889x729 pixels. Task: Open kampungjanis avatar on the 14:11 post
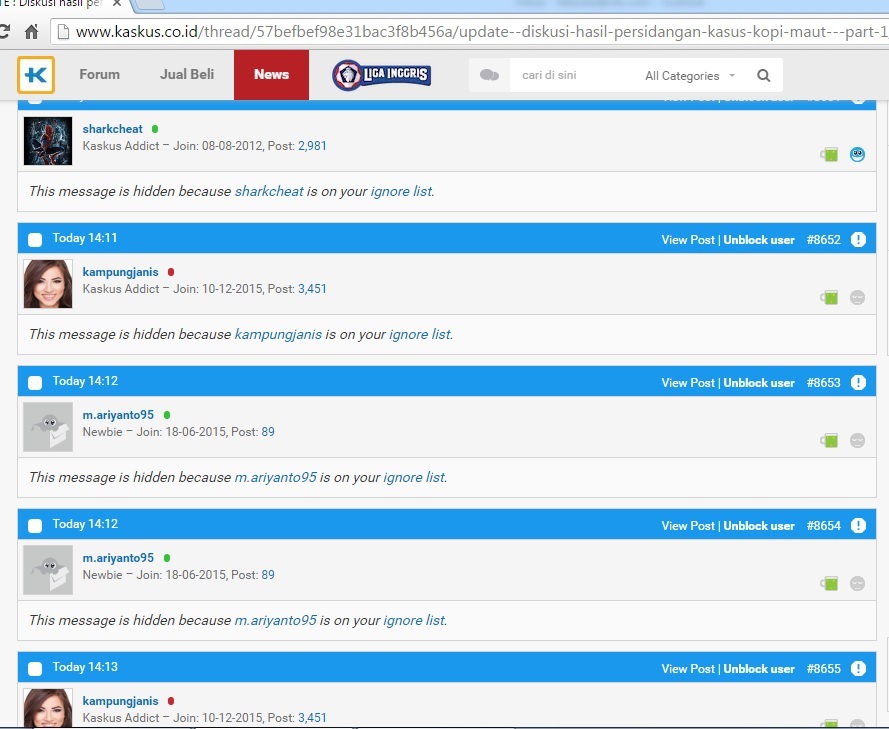click(x=48, y=283)
